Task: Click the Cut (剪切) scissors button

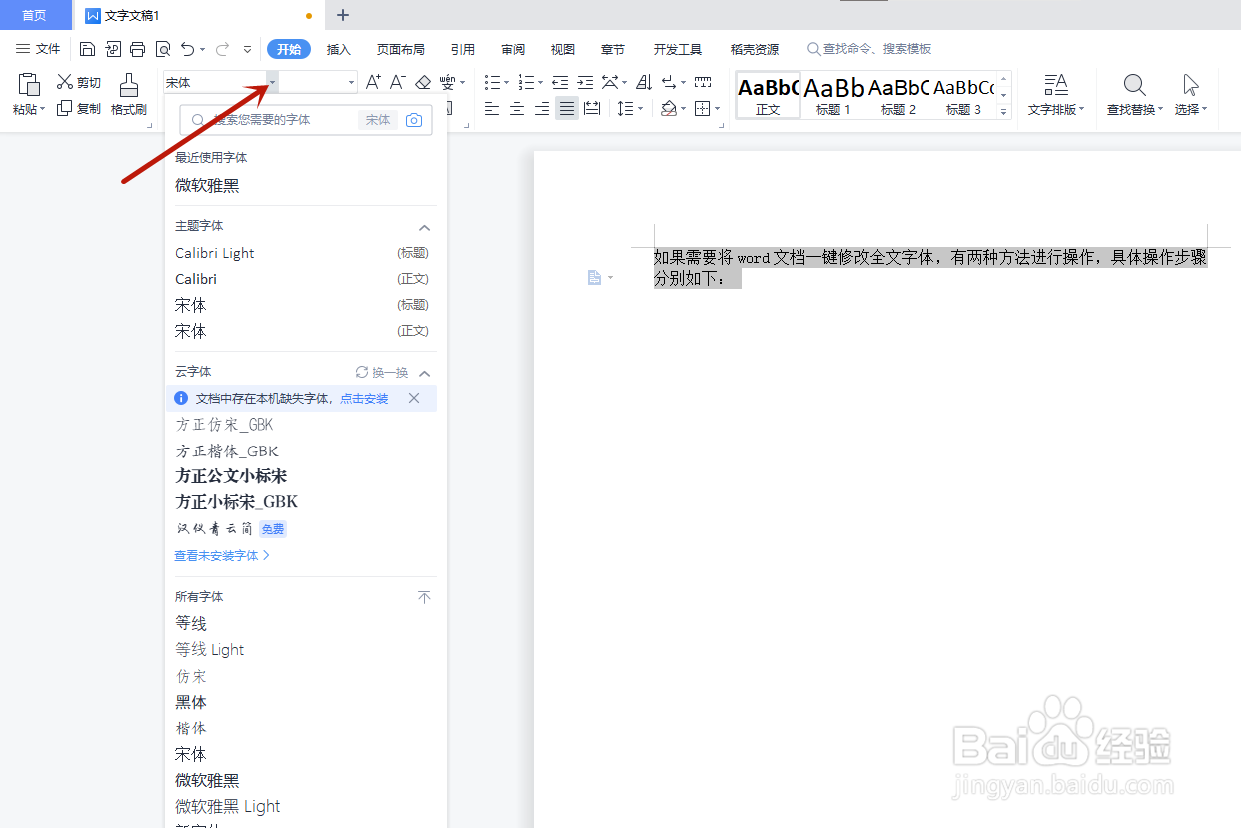Action: [x=79, y=82]
